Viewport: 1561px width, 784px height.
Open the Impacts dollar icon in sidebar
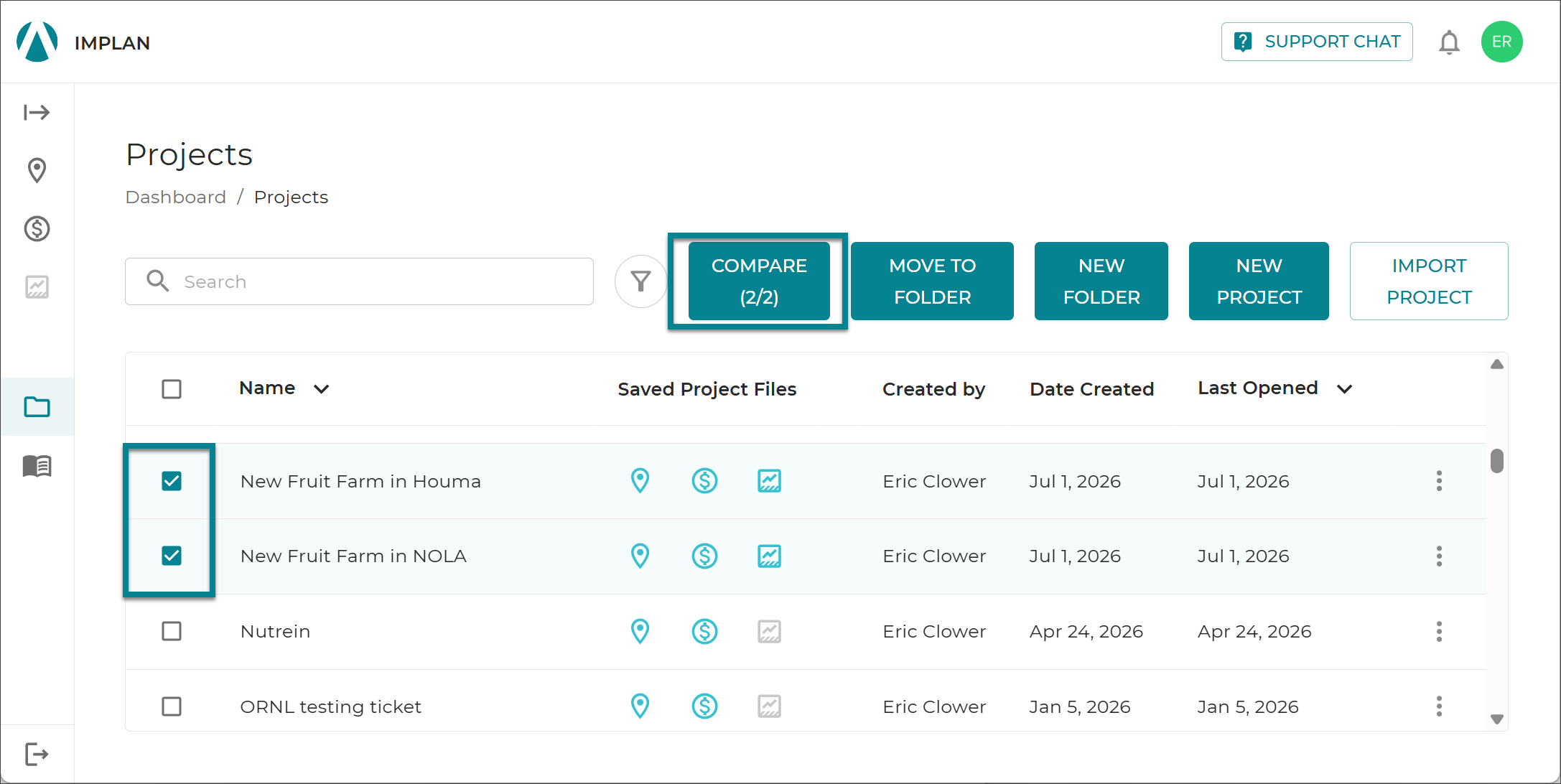[x=37, y=229]
